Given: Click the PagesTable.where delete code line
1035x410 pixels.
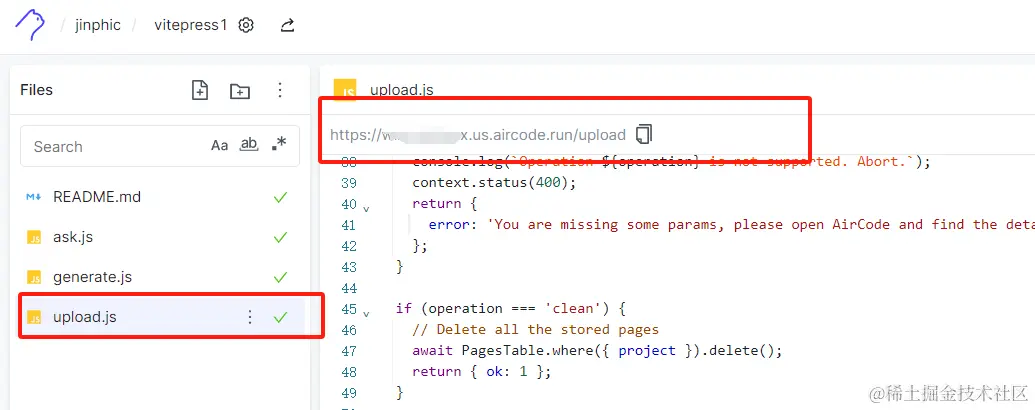Looking at the screenshot, I should point(597,351).
